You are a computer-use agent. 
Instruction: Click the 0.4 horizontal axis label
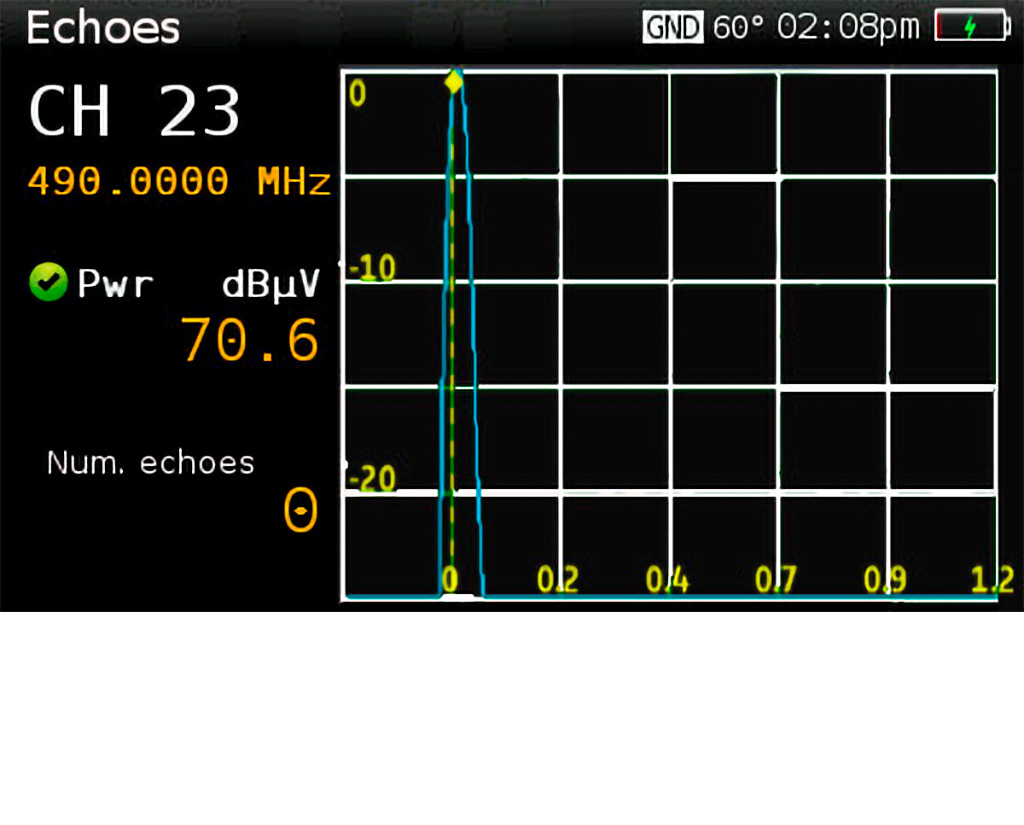667,579
